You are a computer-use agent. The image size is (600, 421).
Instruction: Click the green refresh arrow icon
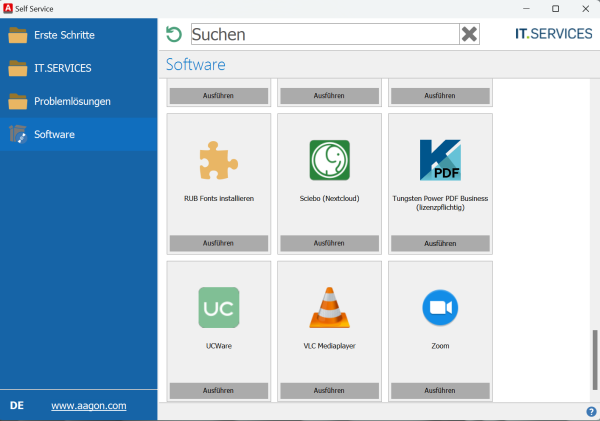click(174, 35)
